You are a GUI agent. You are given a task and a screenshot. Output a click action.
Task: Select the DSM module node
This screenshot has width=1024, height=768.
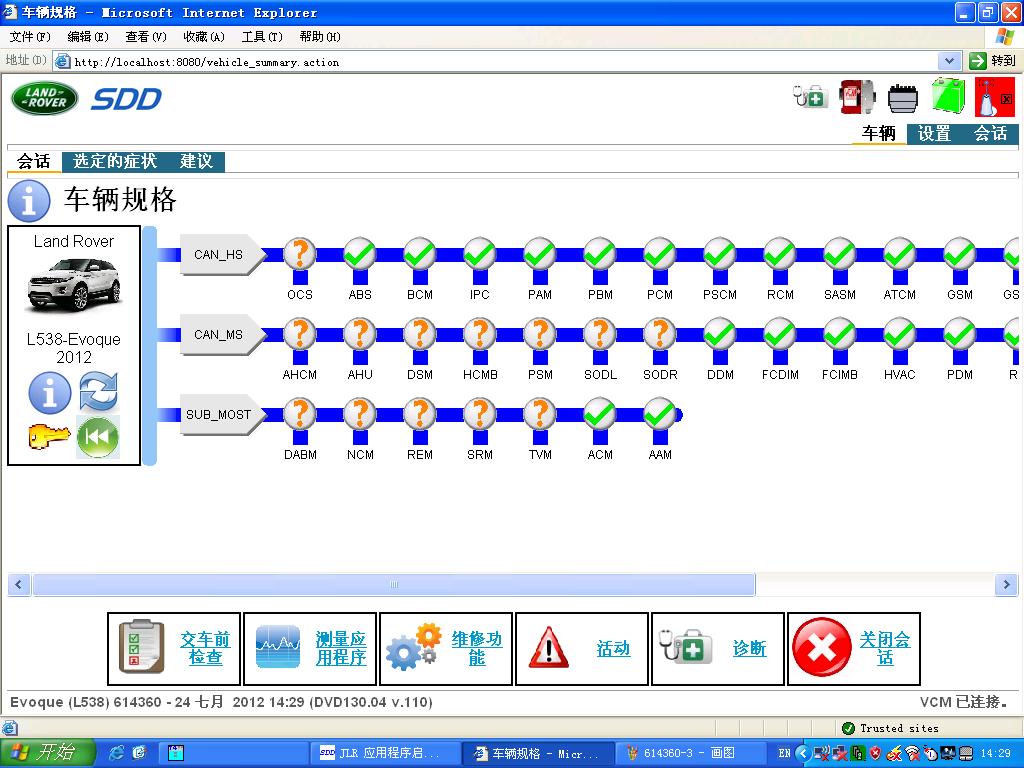[420, 334]
